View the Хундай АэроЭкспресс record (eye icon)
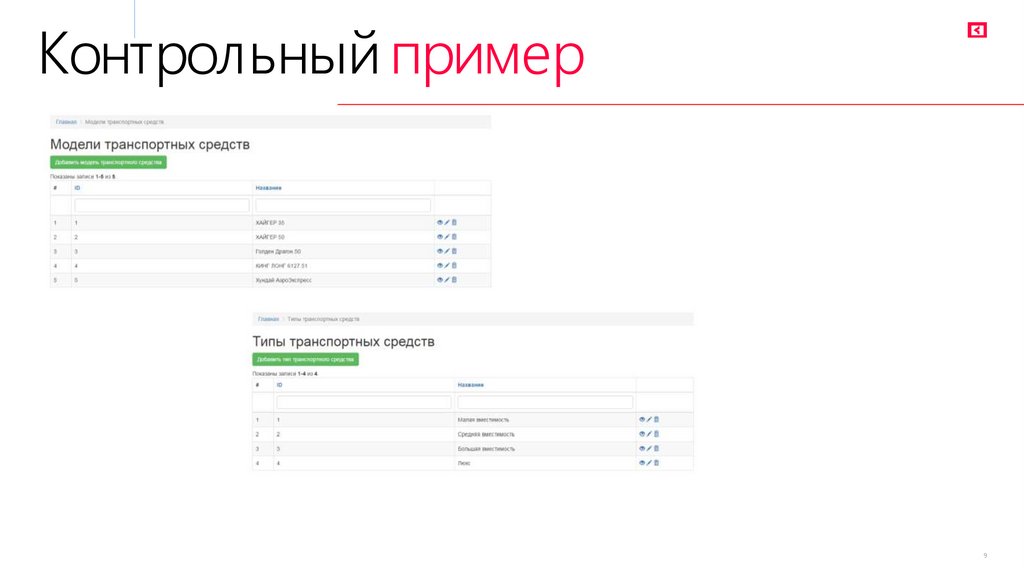This screenshot has height=574, width=1024. coord(440,280)
